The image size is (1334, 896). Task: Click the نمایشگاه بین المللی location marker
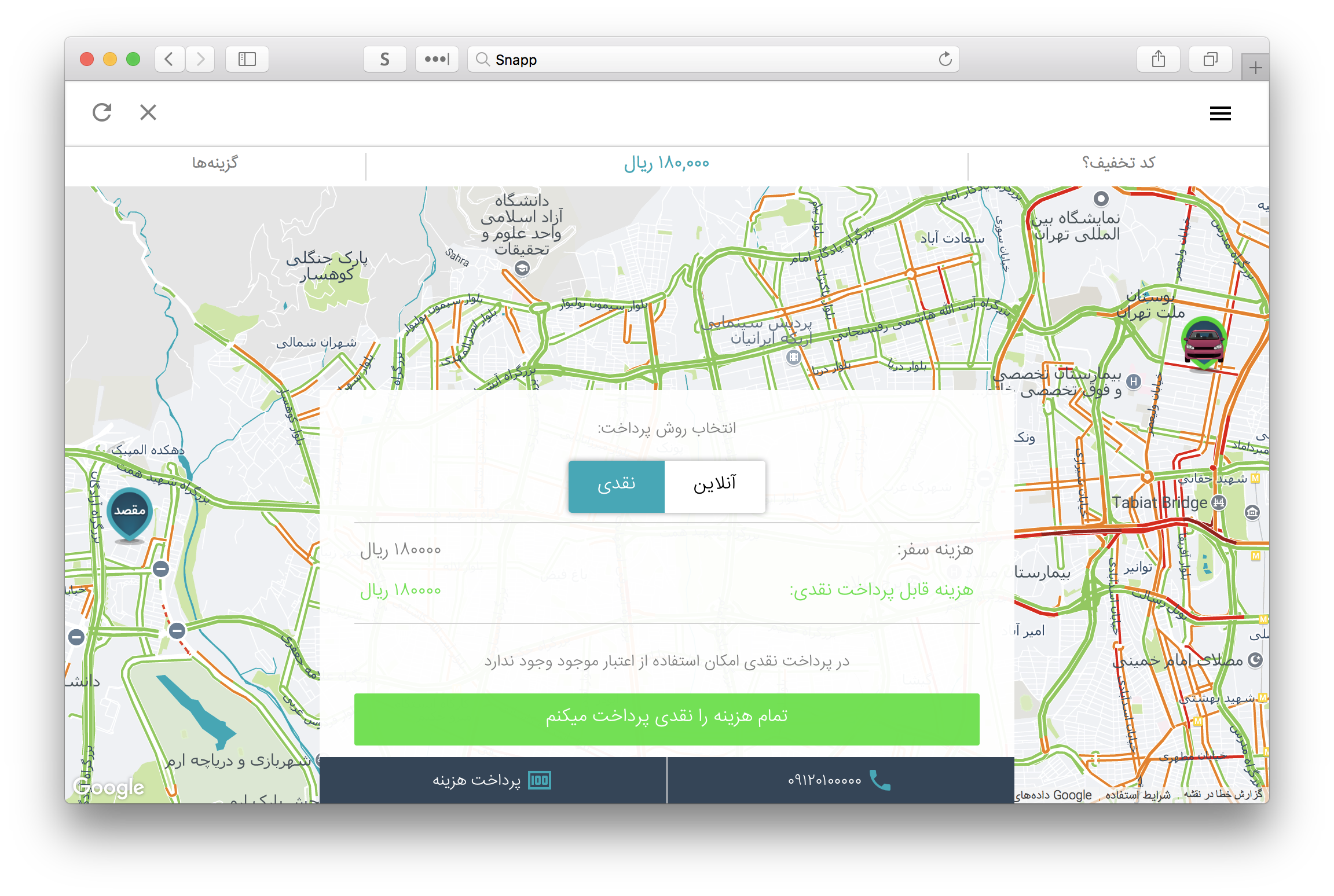(1101, 199)
